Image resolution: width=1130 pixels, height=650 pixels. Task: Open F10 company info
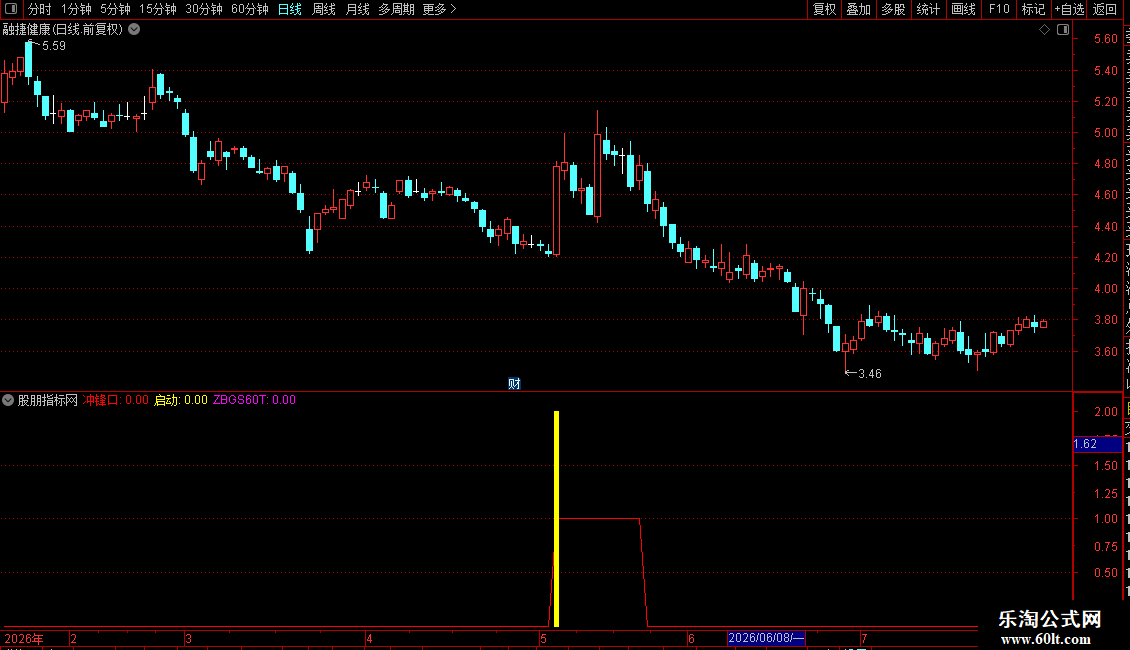coord(999,9)
